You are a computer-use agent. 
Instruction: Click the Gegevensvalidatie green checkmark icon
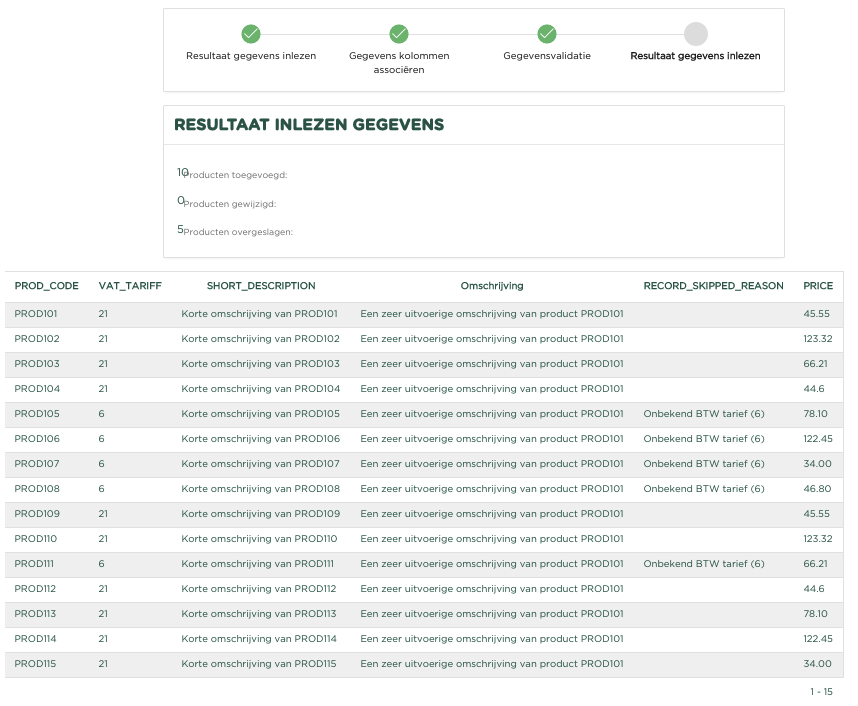tap(547, 34)
